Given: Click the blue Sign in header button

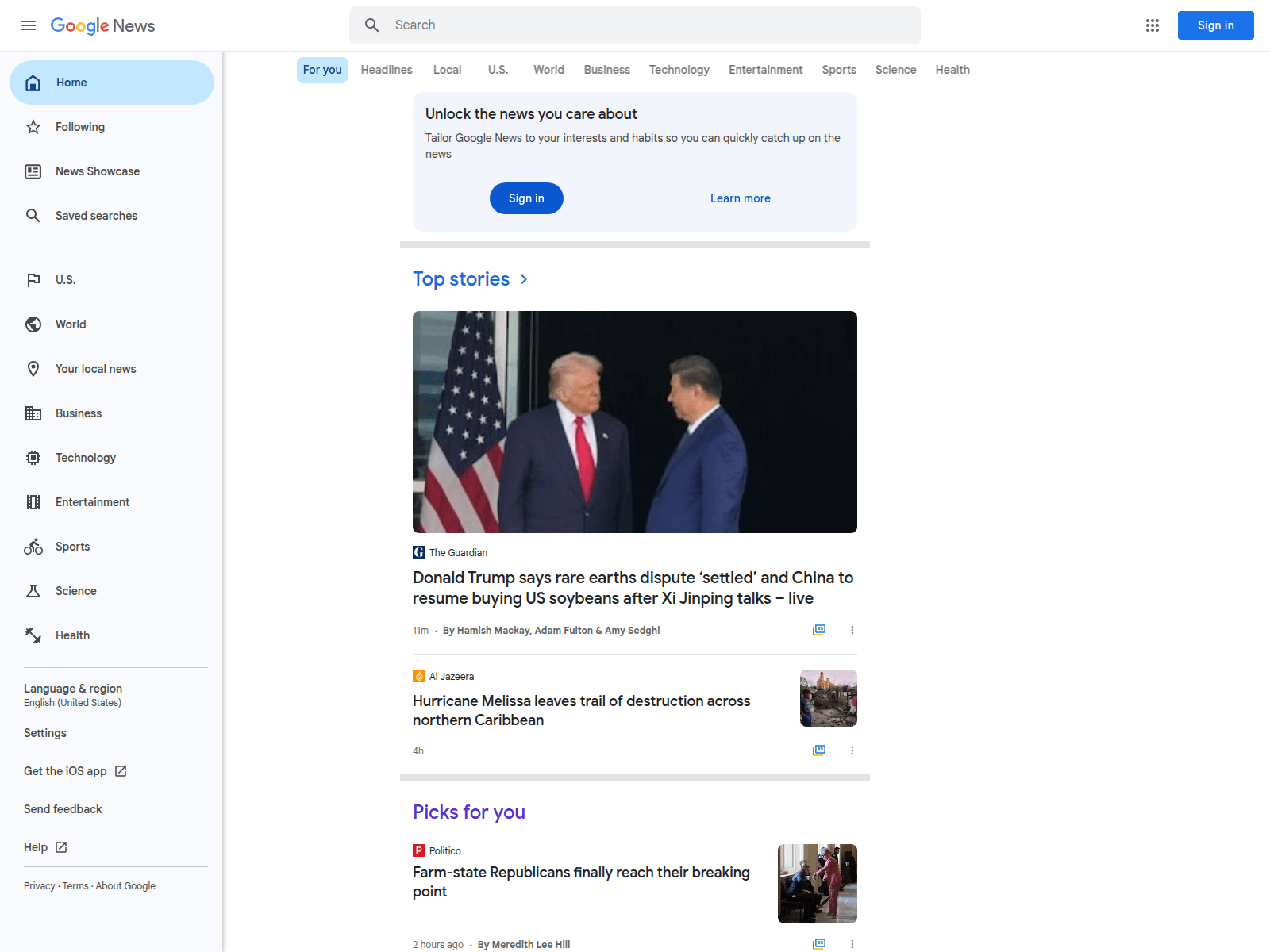Looking at the screenshot, I should tap(1216, 25).
